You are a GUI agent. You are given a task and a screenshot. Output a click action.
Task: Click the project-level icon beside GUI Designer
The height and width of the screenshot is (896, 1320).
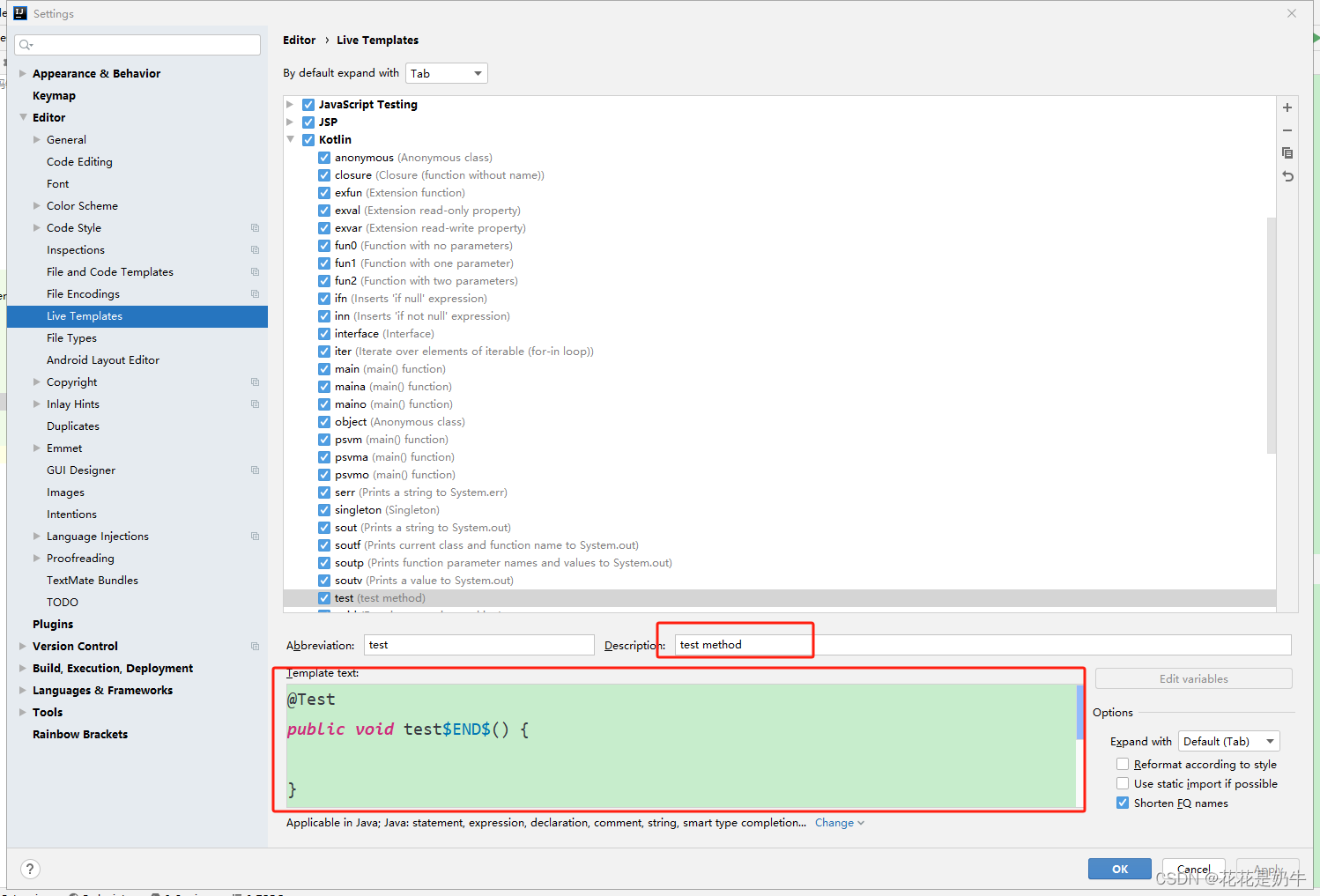click(256, 470)
